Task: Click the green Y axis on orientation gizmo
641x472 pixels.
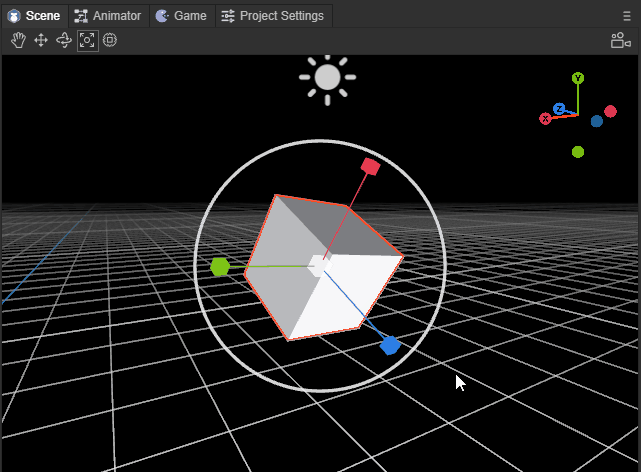Action: click(578, 78)
